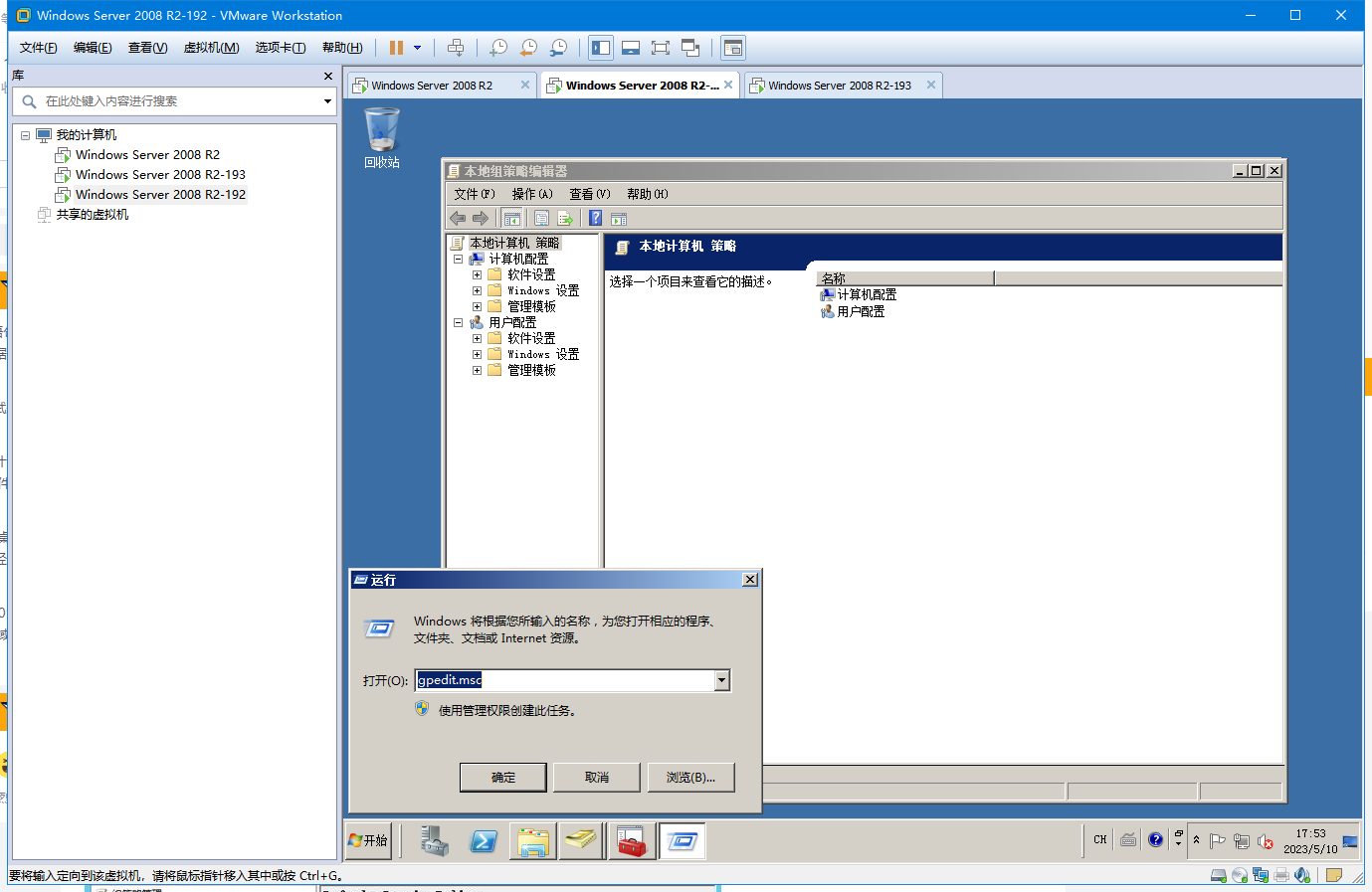Click the muted volume tray icon
This screenshot has height=892, width=1372.
tap(1266, 841)
